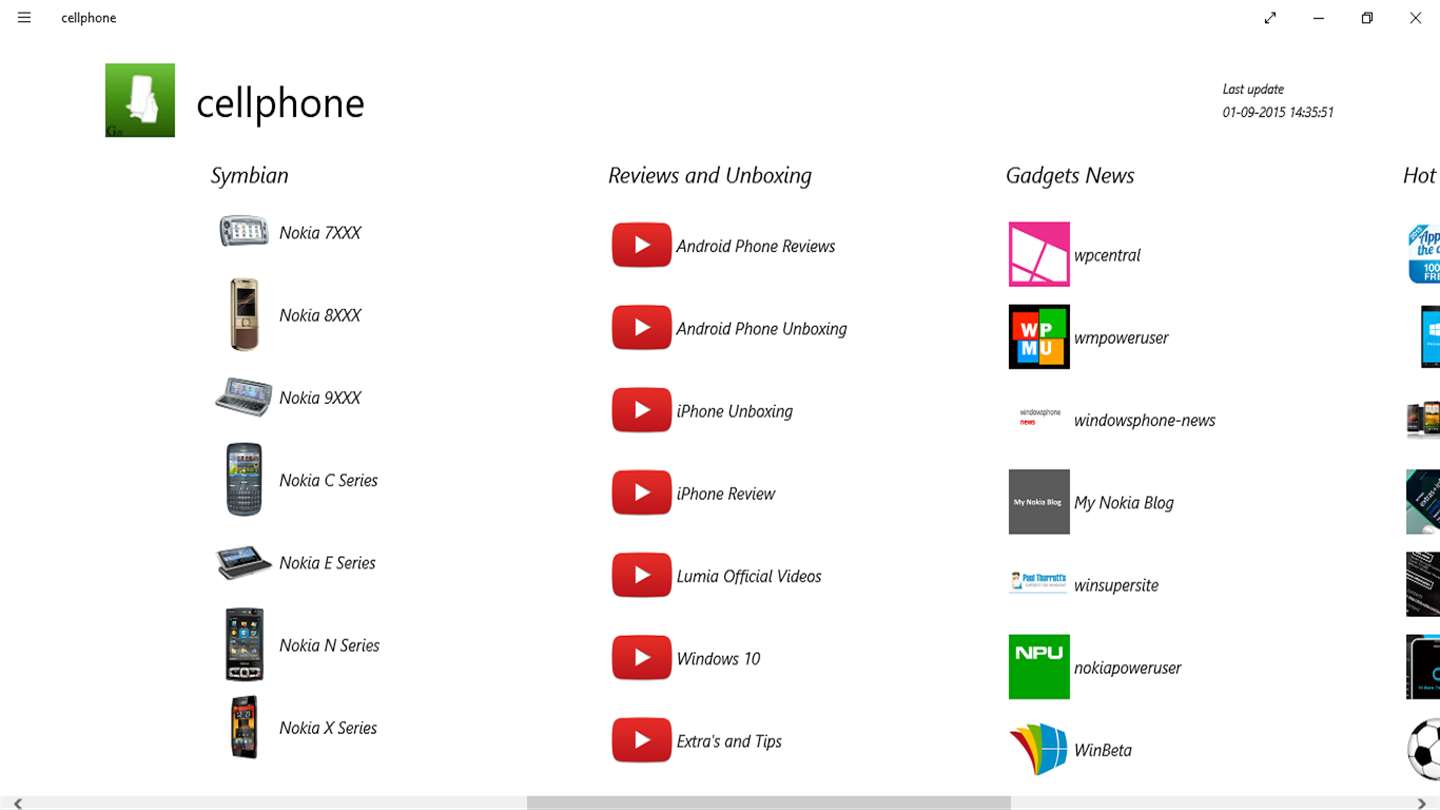Open the pink wpcentral logo
1440x810 pixels.
tap(1039, 254)
